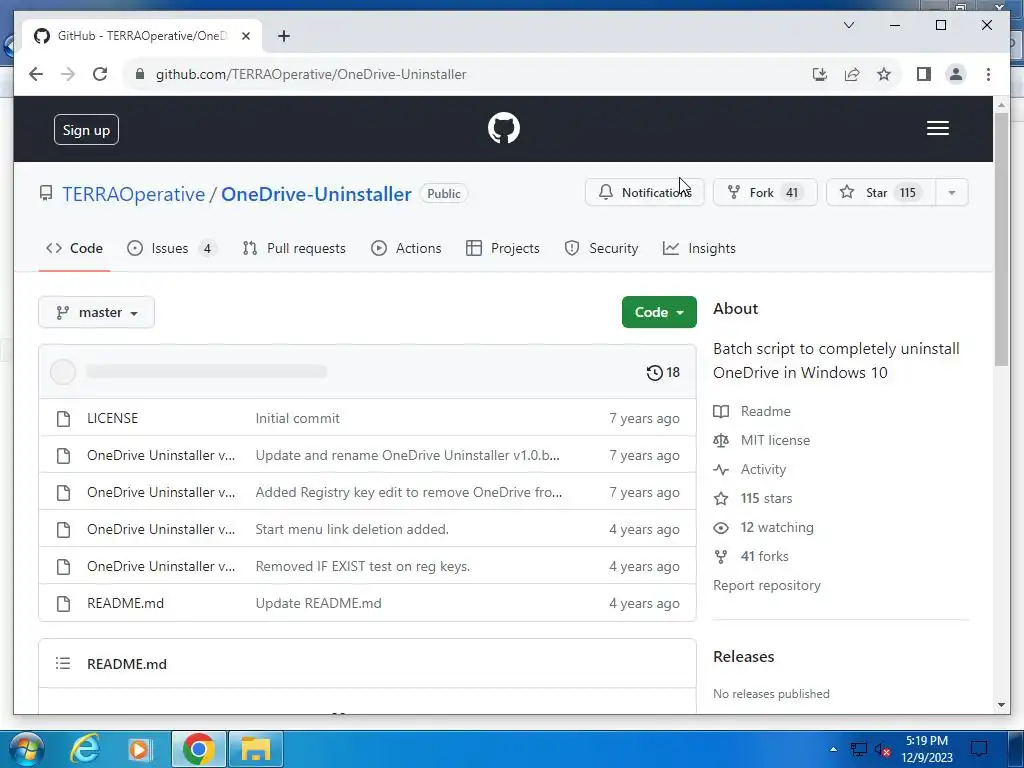Launch Internet Explorer from taskbar
1024x768 pixels.
pos(85,748)
